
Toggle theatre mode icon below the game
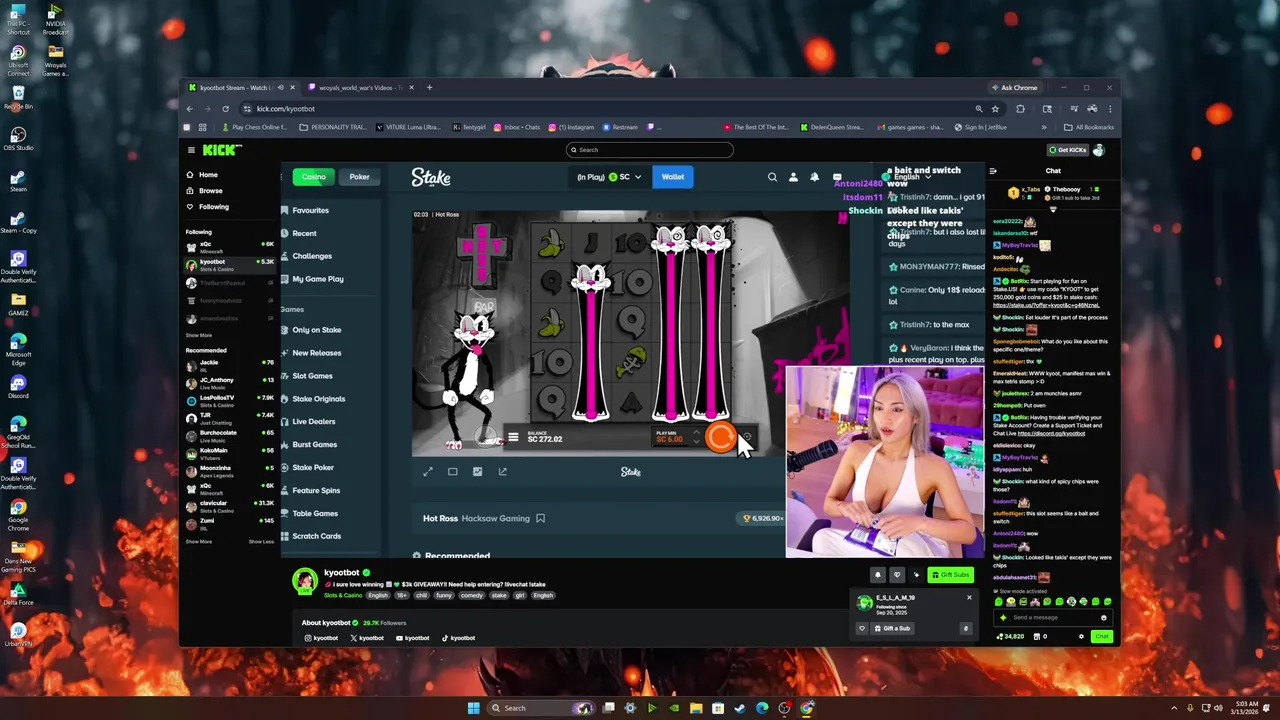(x=453, y=472)
